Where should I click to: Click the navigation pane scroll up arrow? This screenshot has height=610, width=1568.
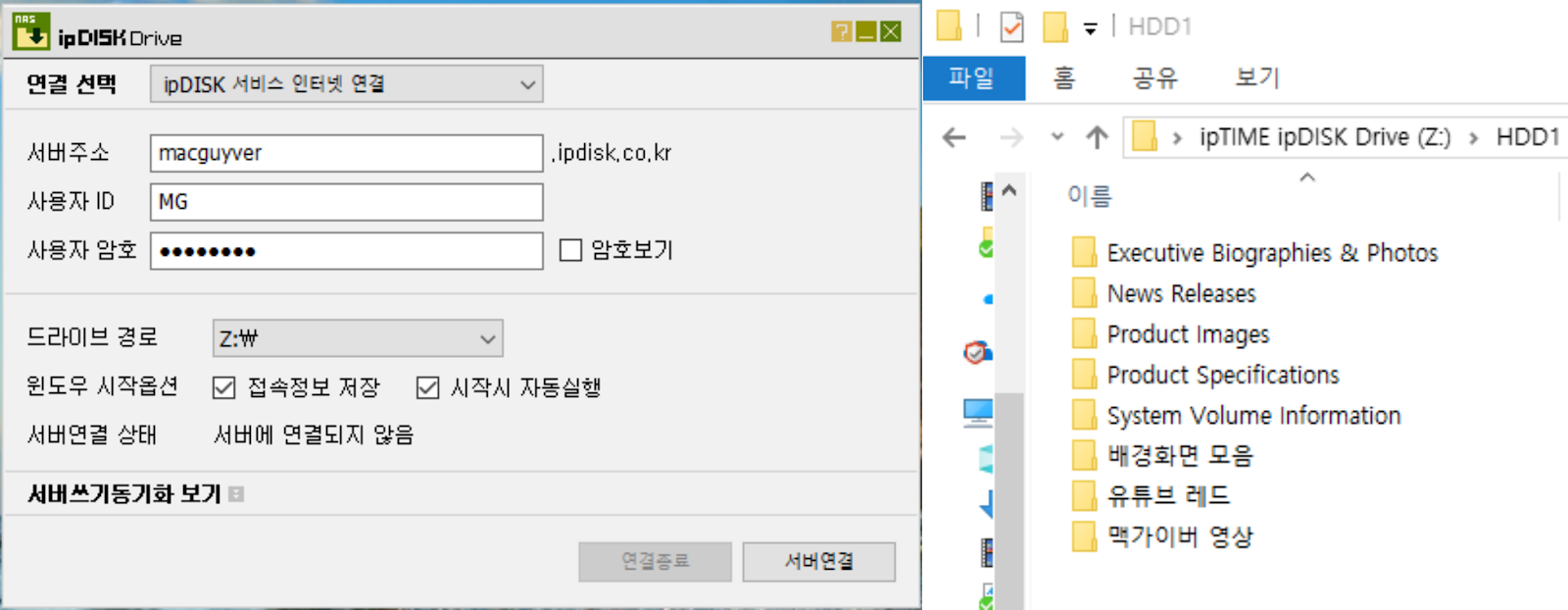pos(1009,191)
